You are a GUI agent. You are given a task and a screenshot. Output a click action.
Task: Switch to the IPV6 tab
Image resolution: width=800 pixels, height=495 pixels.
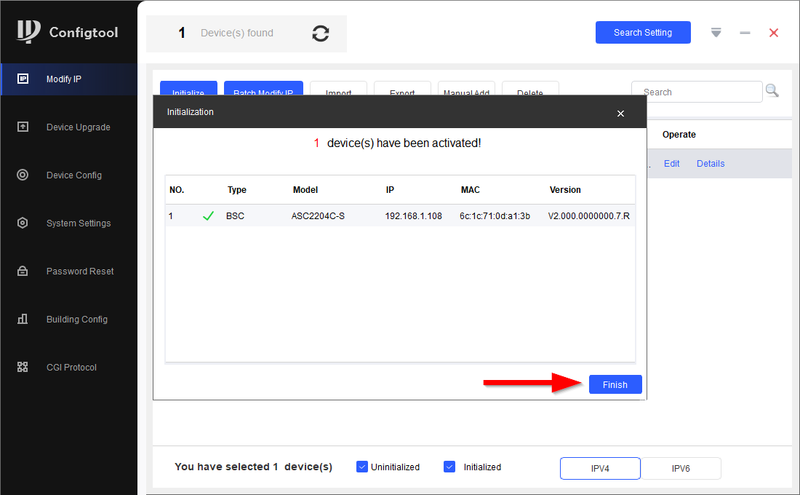[x=681, y=468]
